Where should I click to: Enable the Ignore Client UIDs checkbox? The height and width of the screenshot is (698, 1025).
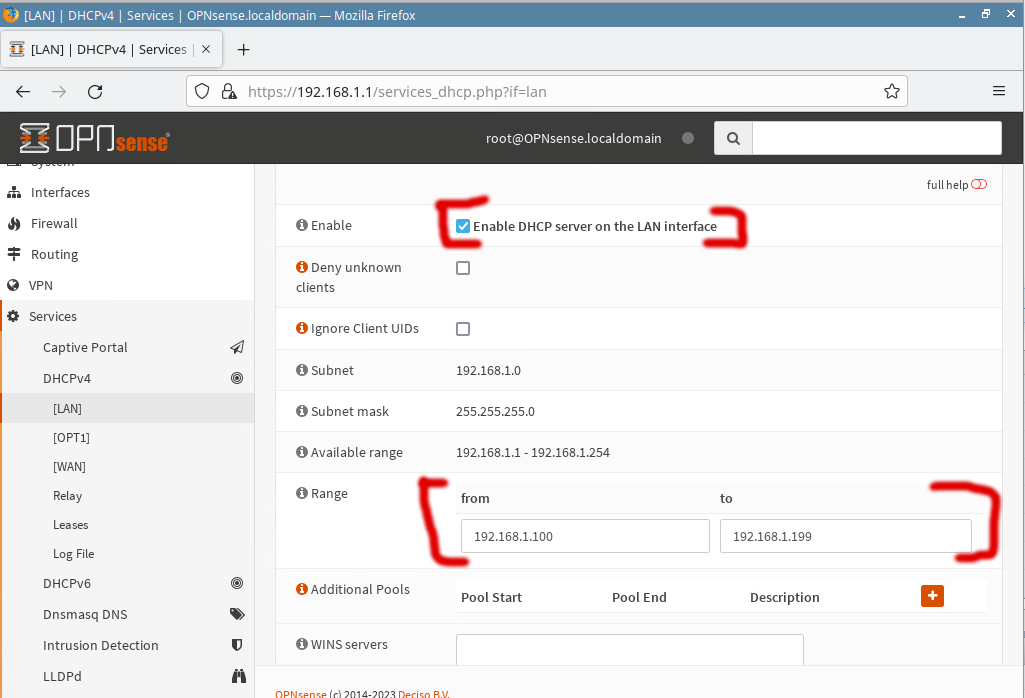(463, 329)
